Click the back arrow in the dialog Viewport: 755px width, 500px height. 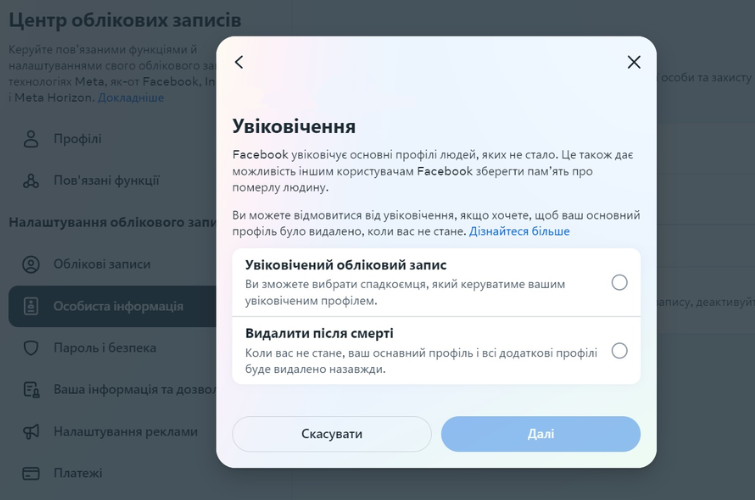click(x=239, y=62)
